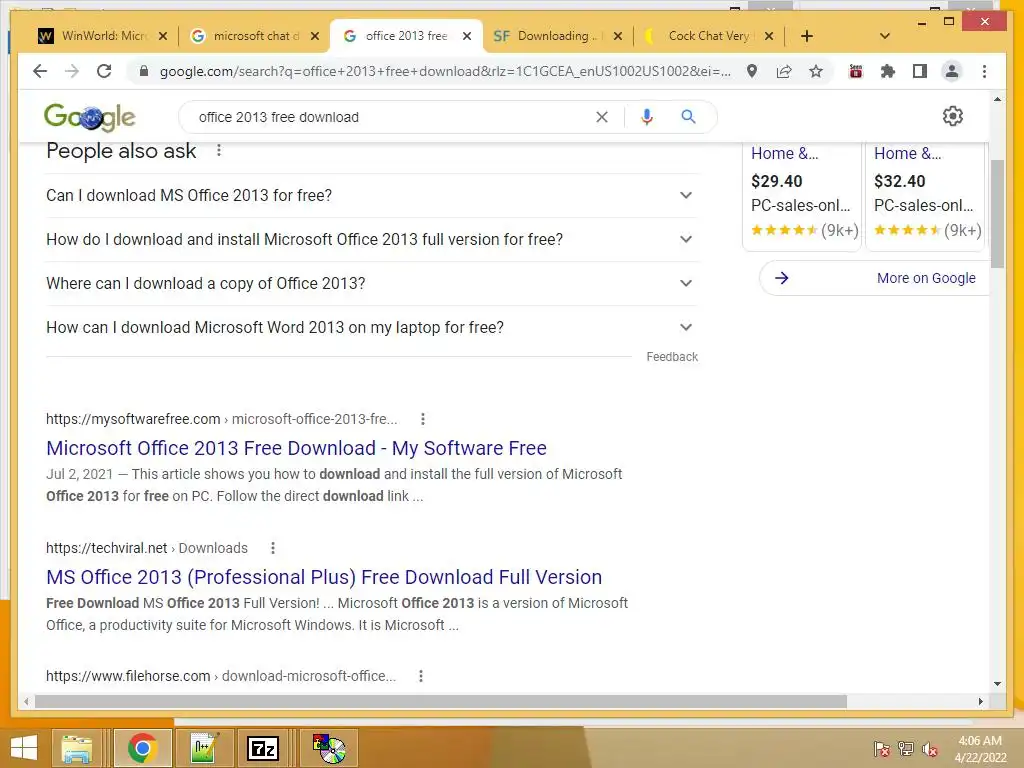Open Chrome's three-dot menu
Image resolution: width=1024 pixels, height=768 pixels.
coord(984,71)
